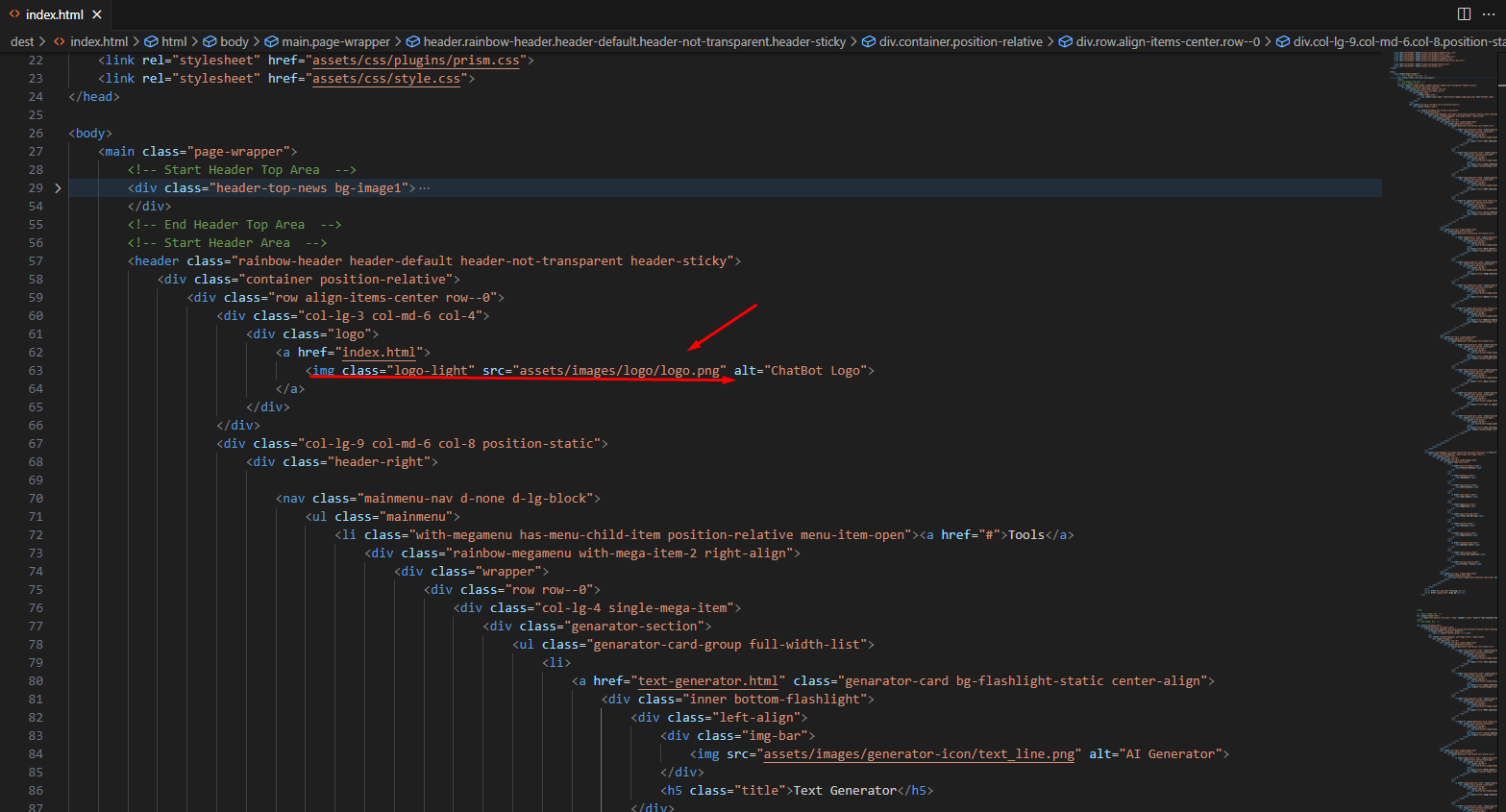The image size is (1506, 812).
Task: Click the 'page-wrapper' class value
Action: click(x=238, y=152)
